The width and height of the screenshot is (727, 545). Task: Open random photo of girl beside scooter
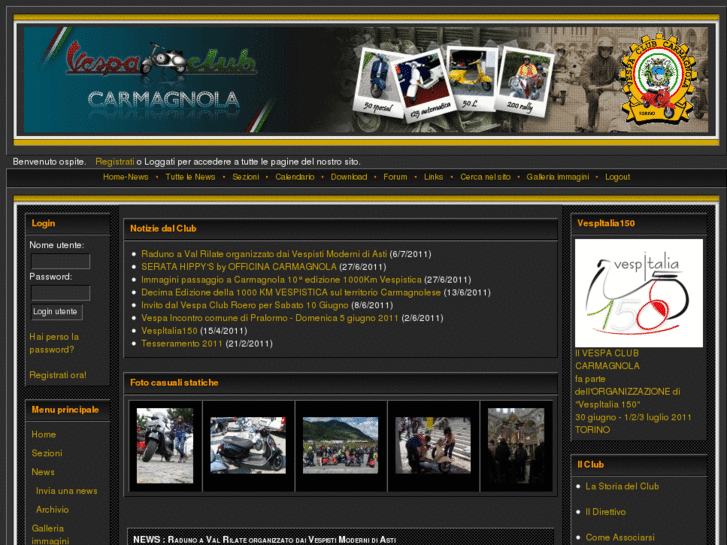tap(165, 446)
